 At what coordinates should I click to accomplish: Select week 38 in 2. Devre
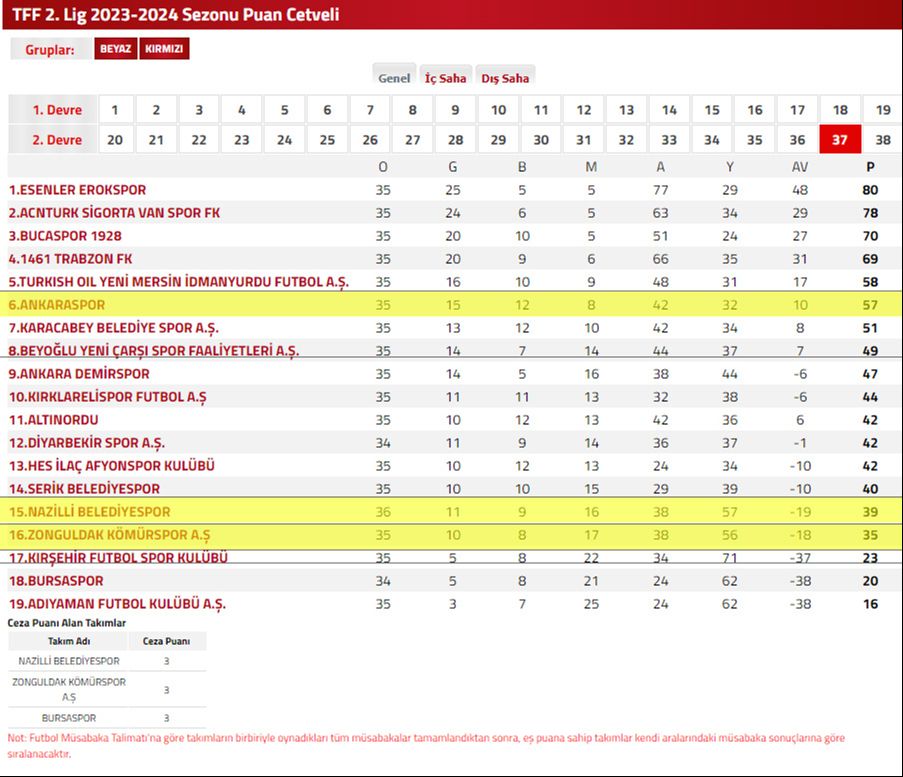(882, 140)
